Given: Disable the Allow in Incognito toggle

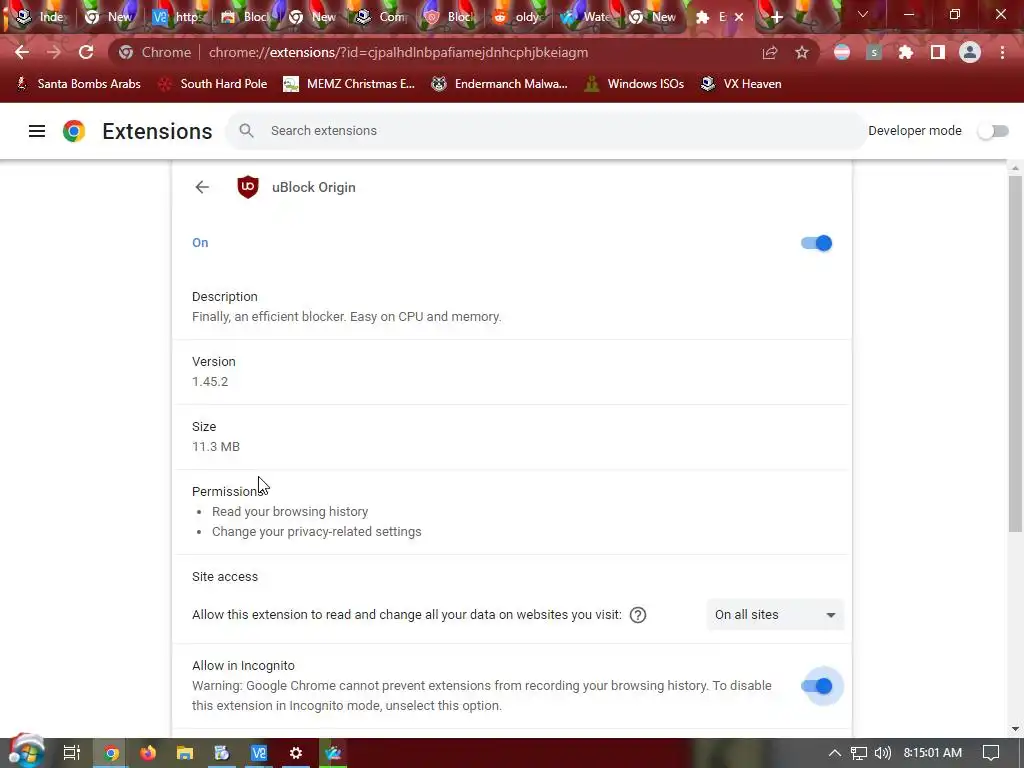Looking at the screenshot, I should point(816,686).
